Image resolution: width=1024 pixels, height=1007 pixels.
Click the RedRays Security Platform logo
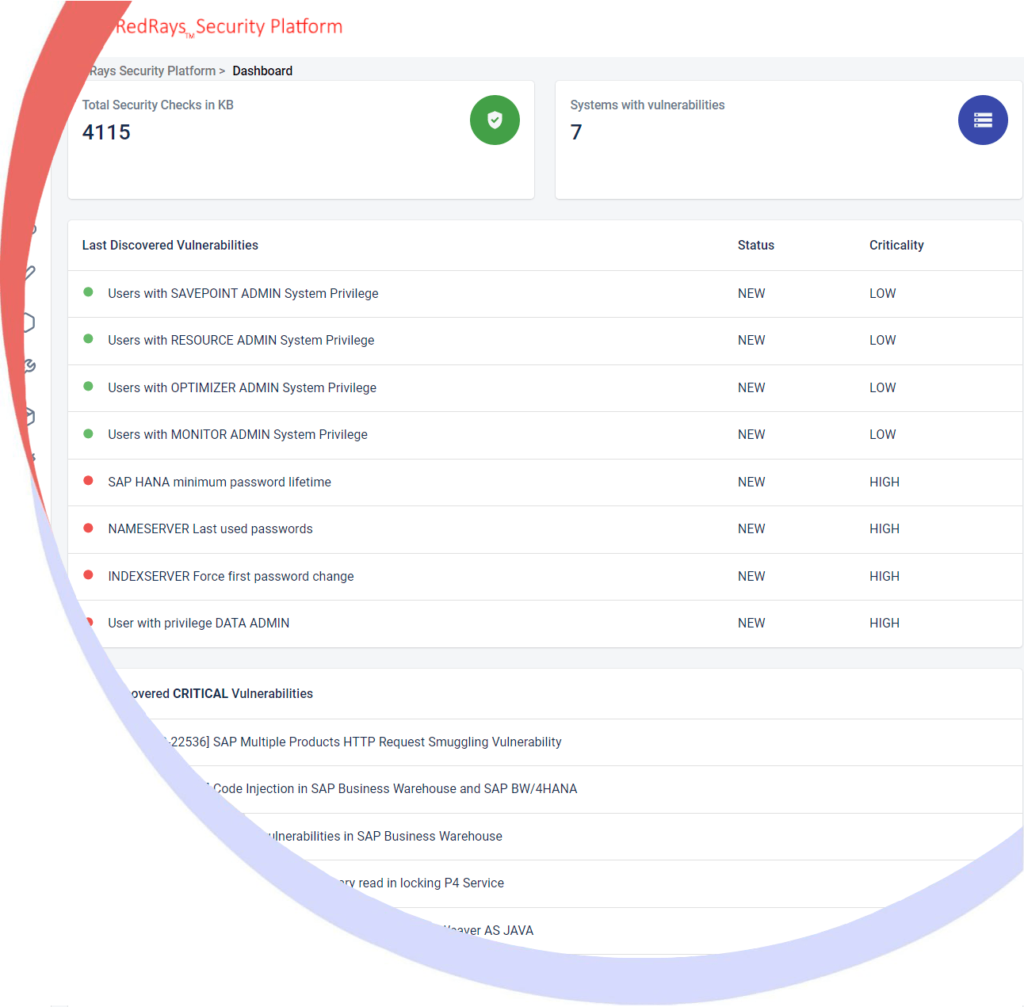pos(229,27)
